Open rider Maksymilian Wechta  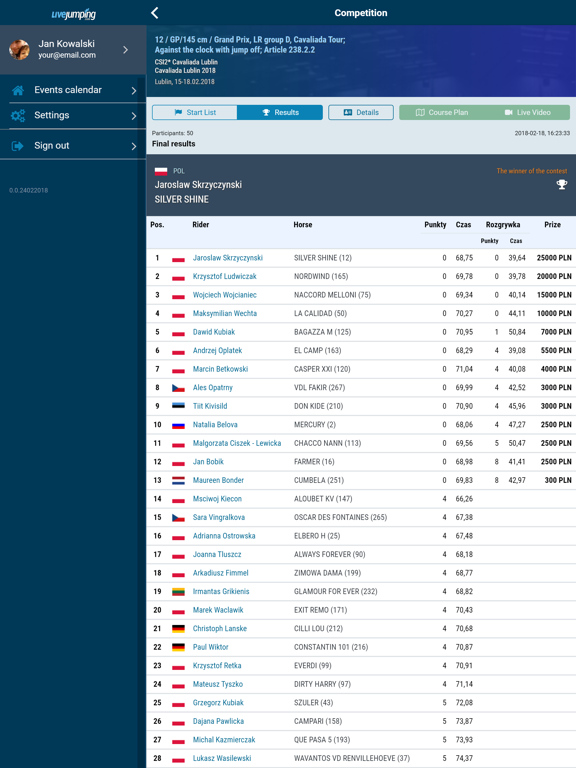tap(224, 313)
